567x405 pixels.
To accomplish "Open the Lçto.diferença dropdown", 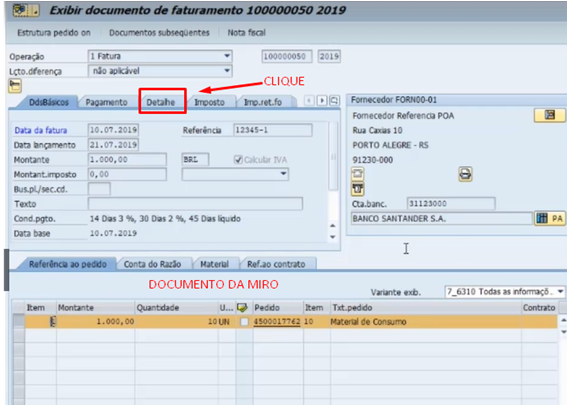I will coord(227,71).
